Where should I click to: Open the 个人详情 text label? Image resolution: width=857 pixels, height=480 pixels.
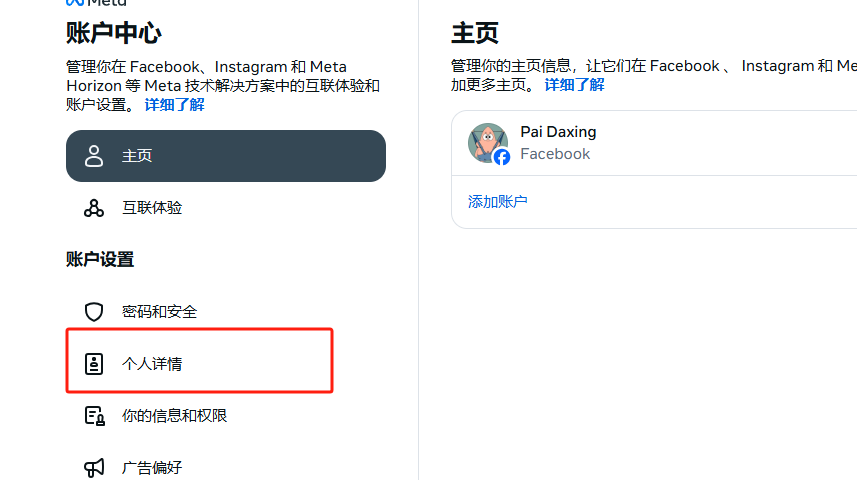152,364
